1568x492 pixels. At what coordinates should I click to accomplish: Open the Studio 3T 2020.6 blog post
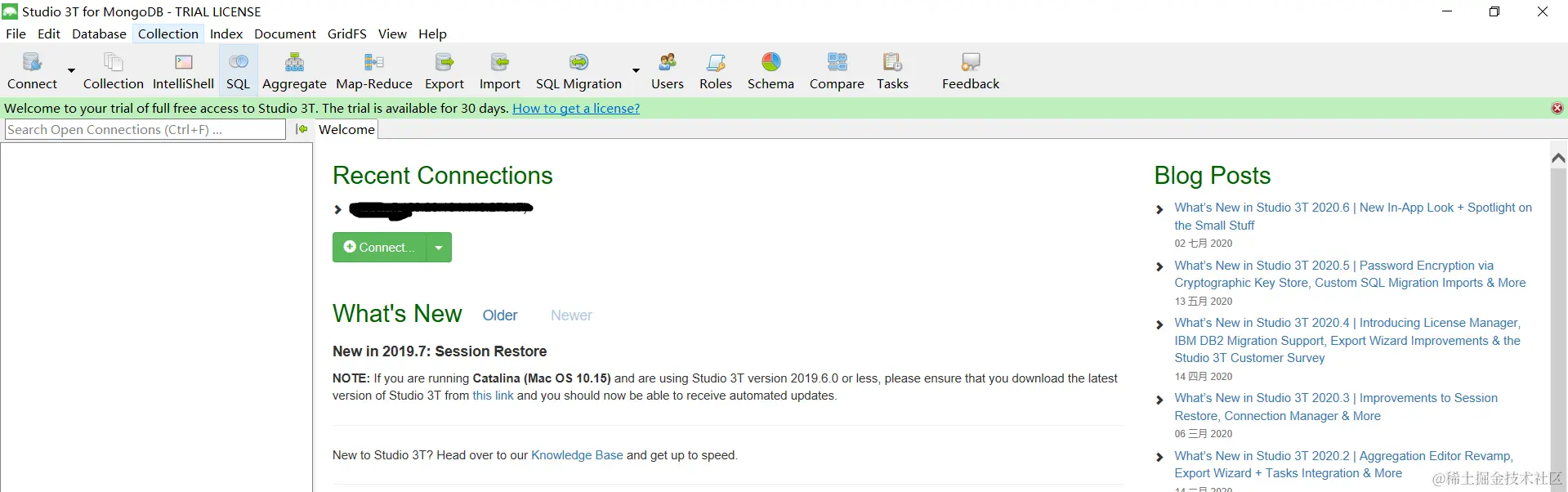click(x=1353, y=217)
